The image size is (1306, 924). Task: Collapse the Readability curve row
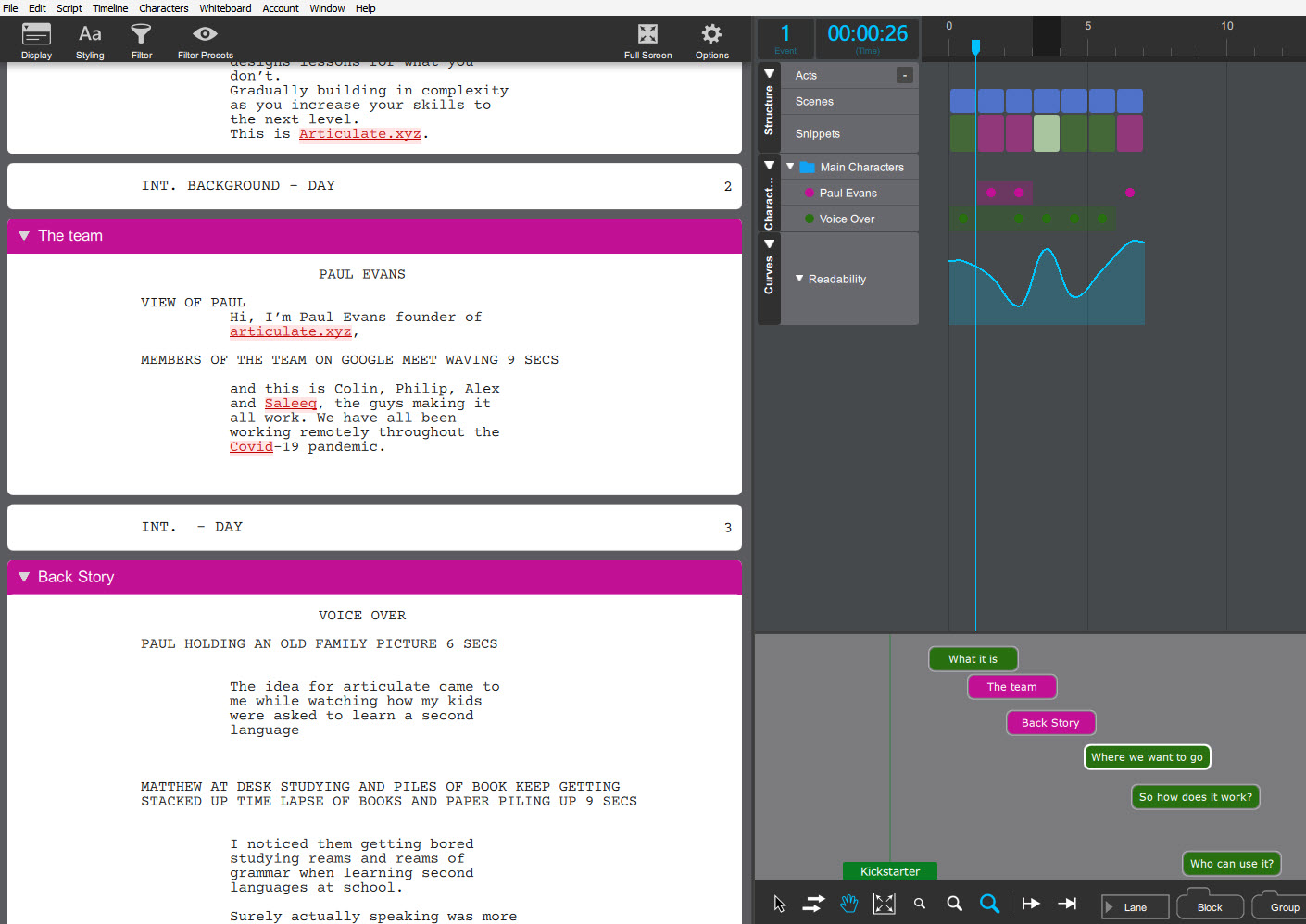pos(799,279)
